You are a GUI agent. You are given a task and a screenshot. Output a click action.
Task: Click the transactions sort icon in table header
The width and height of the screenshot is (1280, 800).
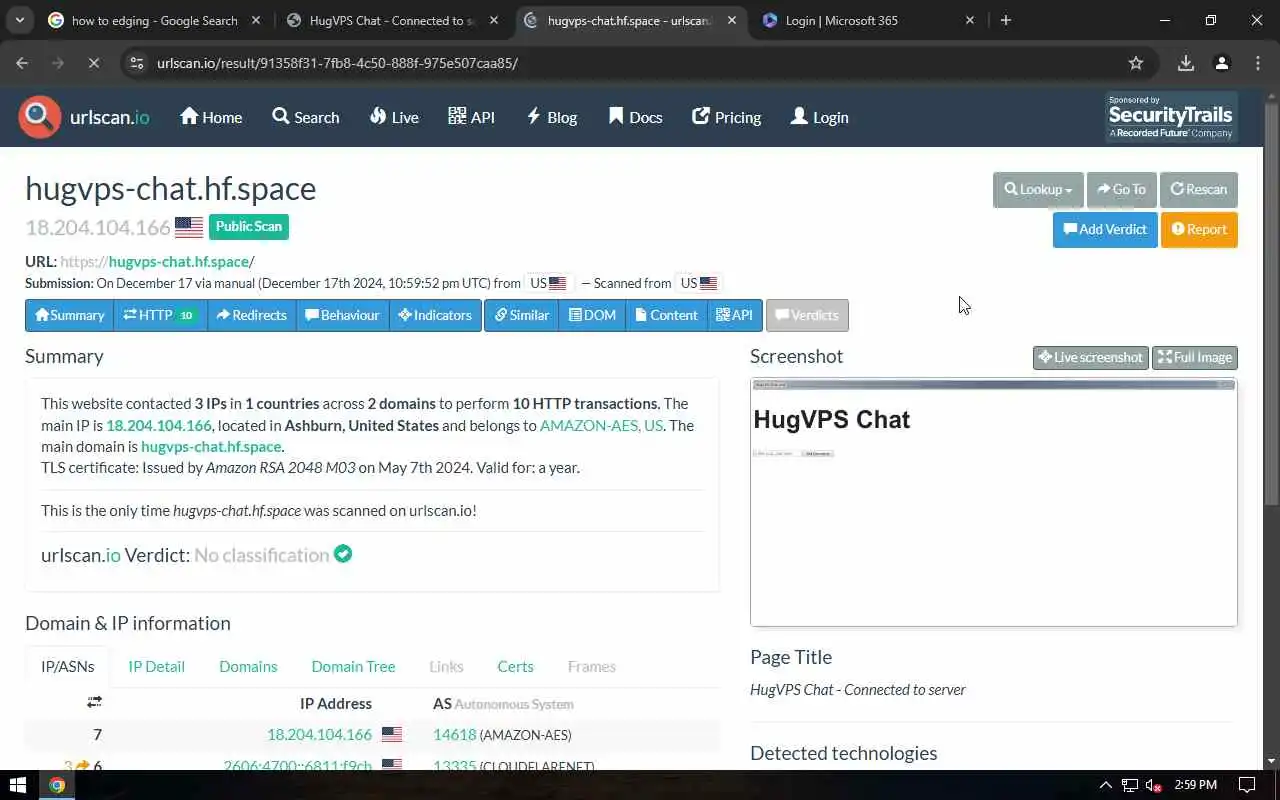coord(94,702)
